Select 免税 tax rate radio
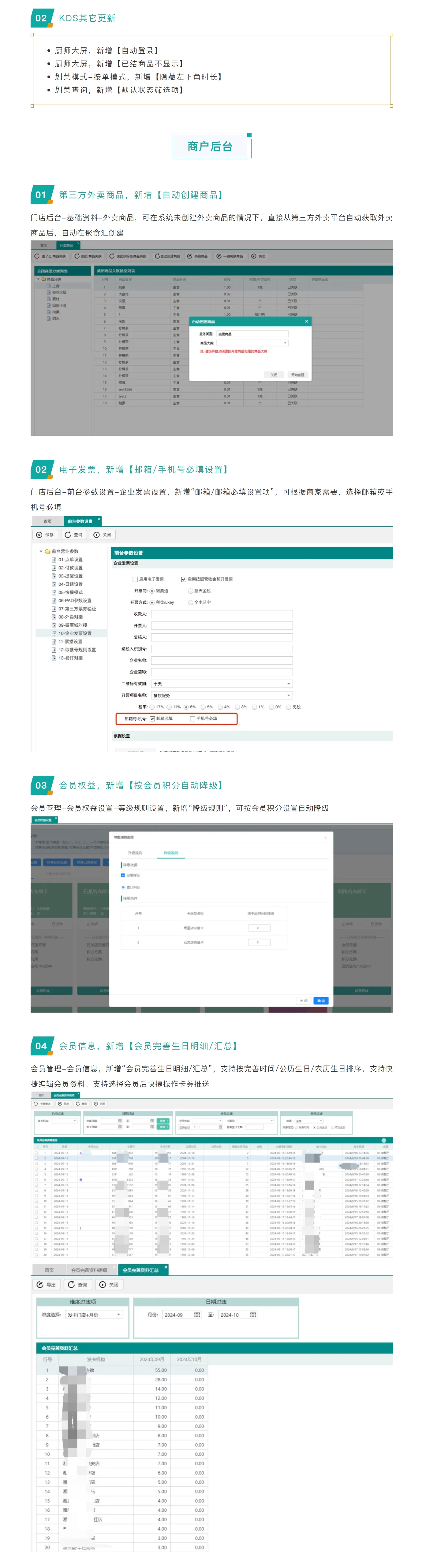This screenshot has height=1568, width=422. pyautogui.click(x=289, y=707)
